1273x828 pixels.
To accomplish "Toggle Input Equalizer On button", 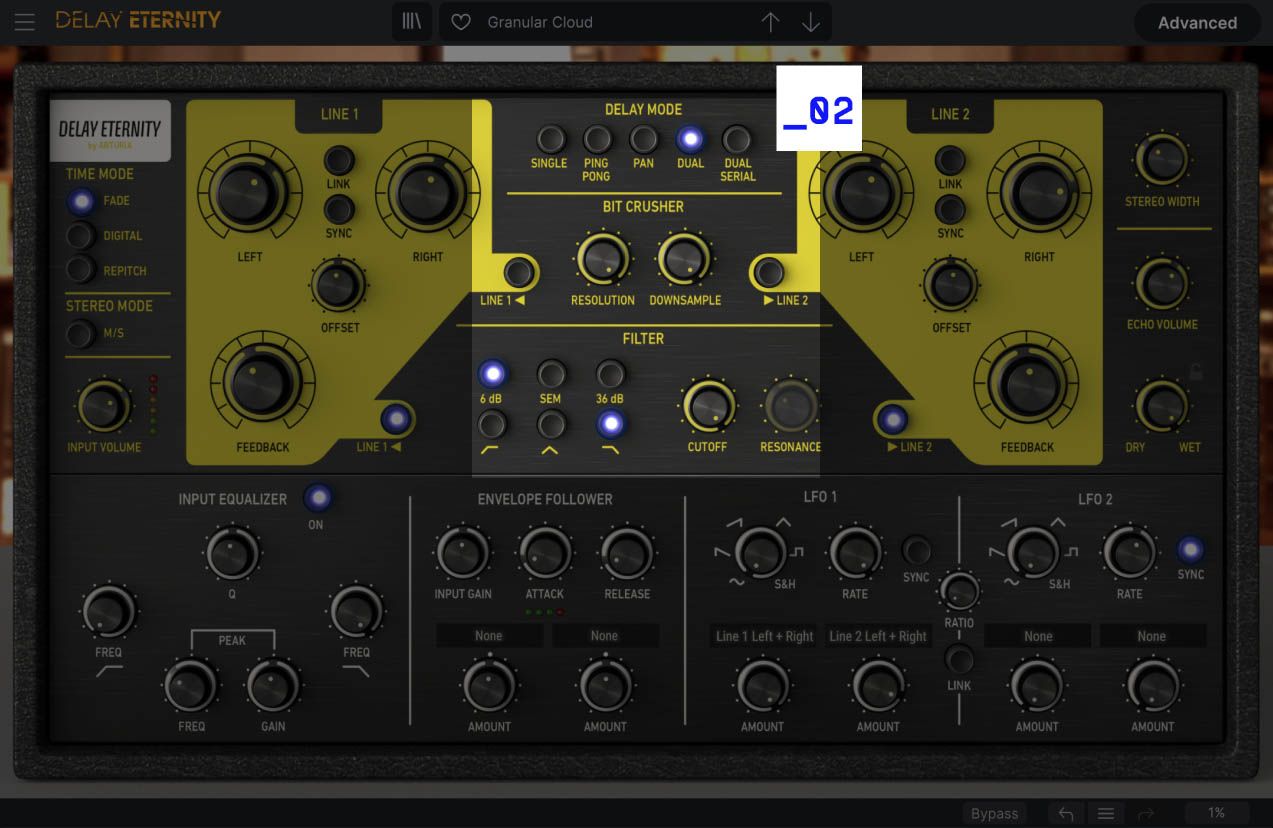I will pyautogui.click(x=318, y=497).
